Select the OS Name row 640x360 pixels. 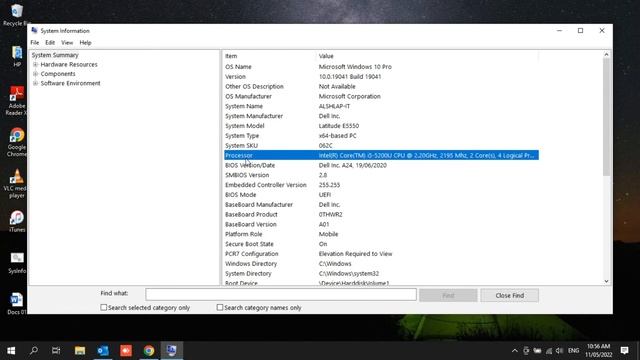pos(381,67)
